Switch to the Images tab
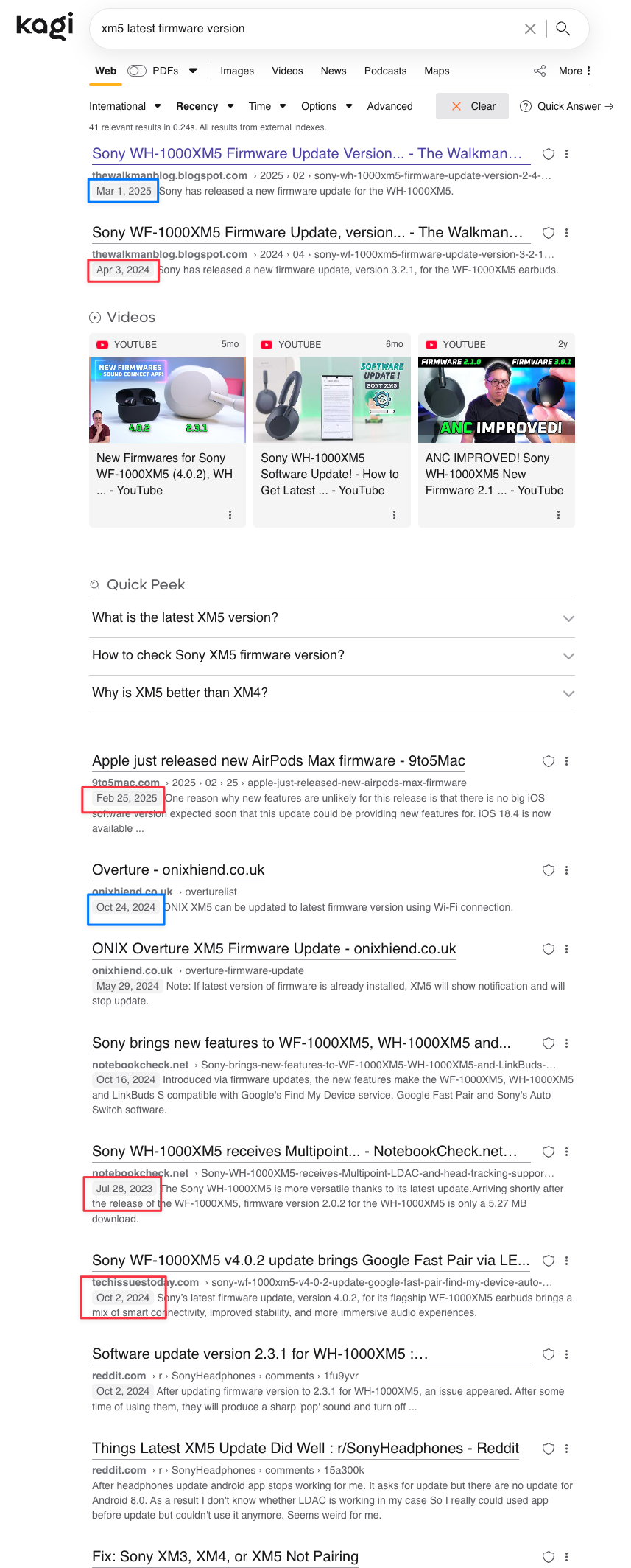The width and height of the screenshot is (631, 1568). point(237,71)
